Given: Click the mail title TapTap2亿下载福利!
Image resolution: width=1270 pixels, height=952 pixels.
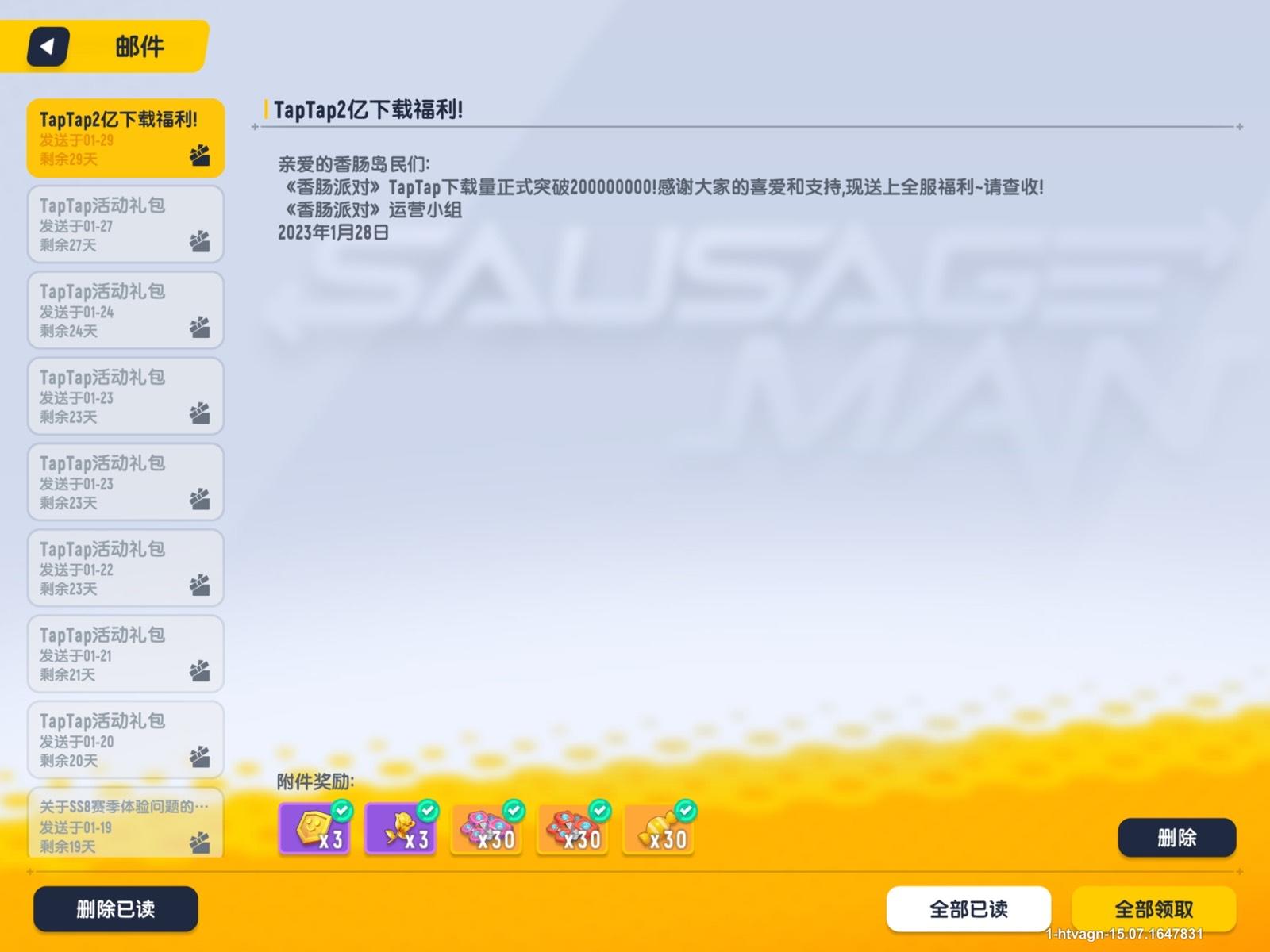Looking at the screenshot, I should (x=368, y=109).
